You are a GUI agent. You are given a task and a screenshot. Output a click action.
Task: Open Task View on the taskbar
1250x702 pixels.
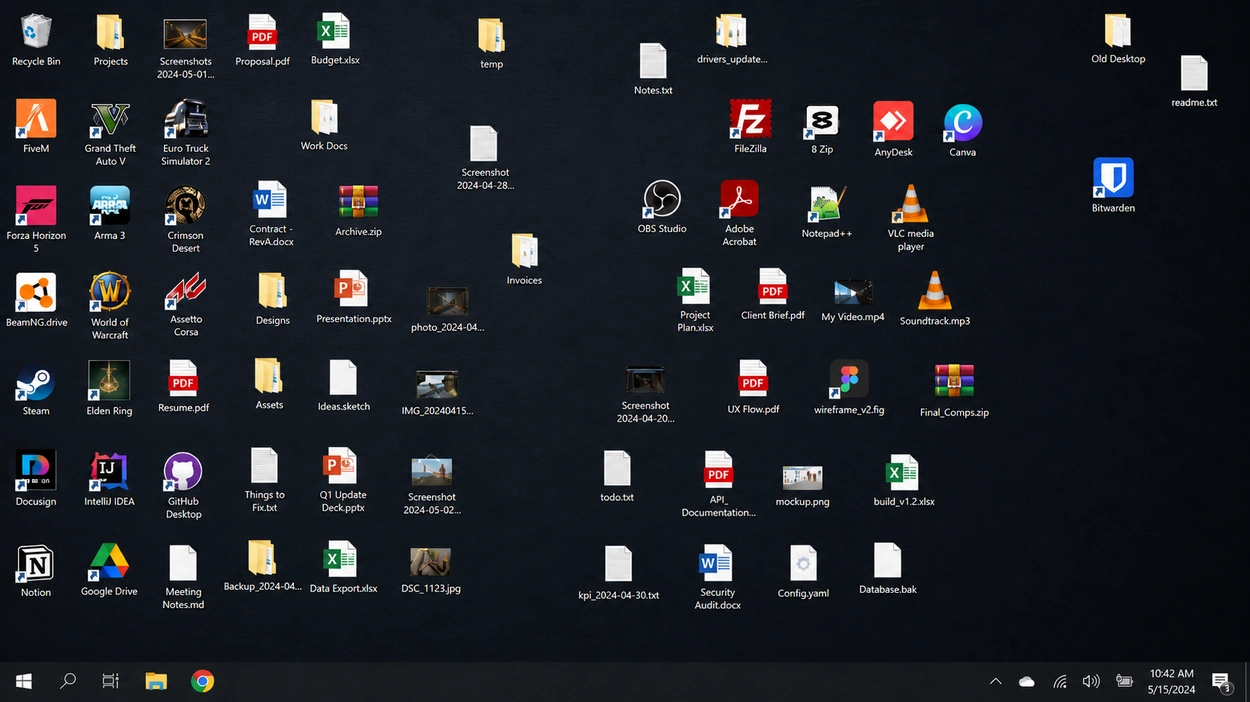(x=111, y=681)
